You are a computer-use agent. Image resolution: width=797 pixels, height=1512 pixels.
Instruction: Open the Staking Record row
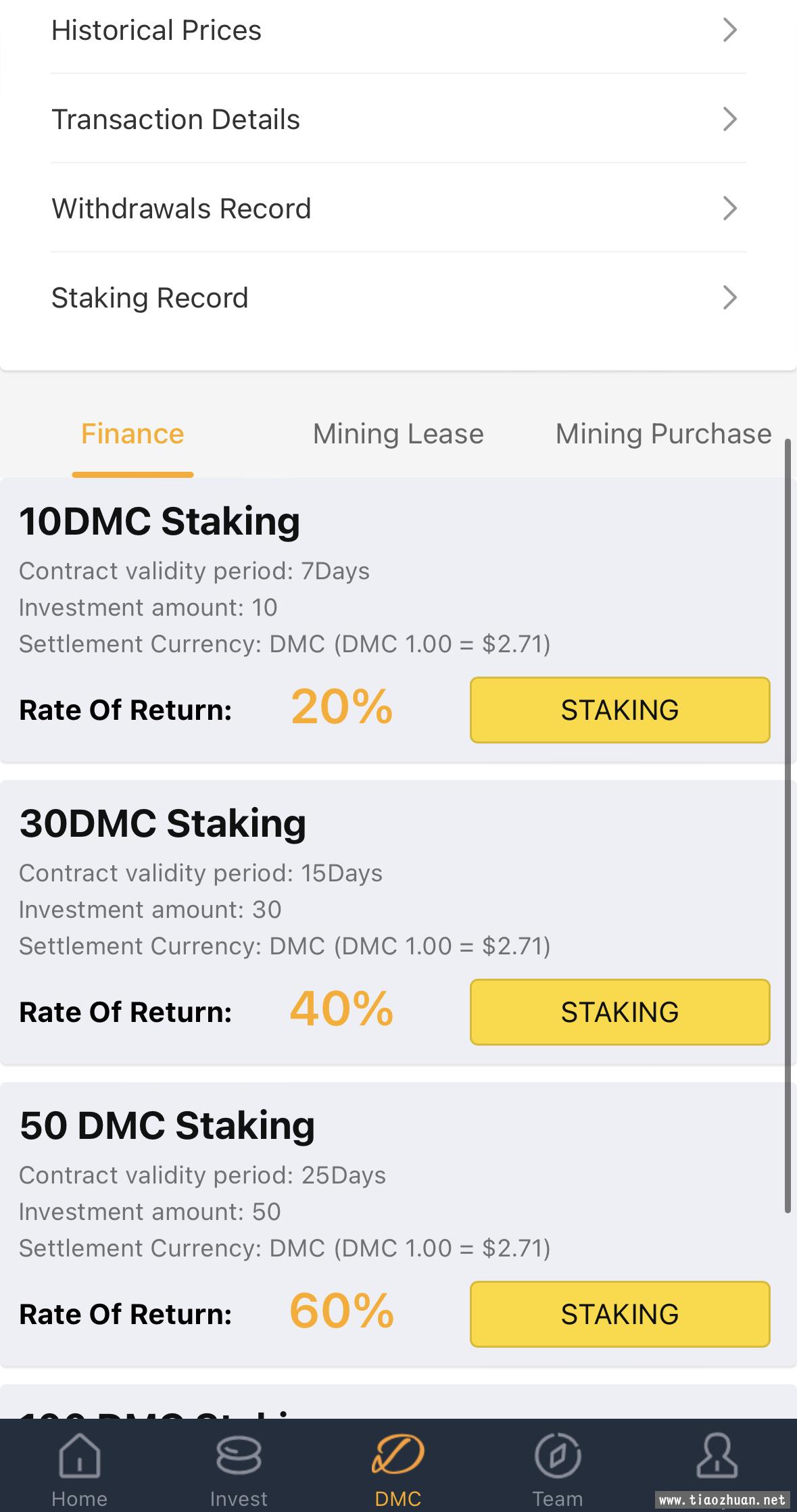[x=398, y=297]
